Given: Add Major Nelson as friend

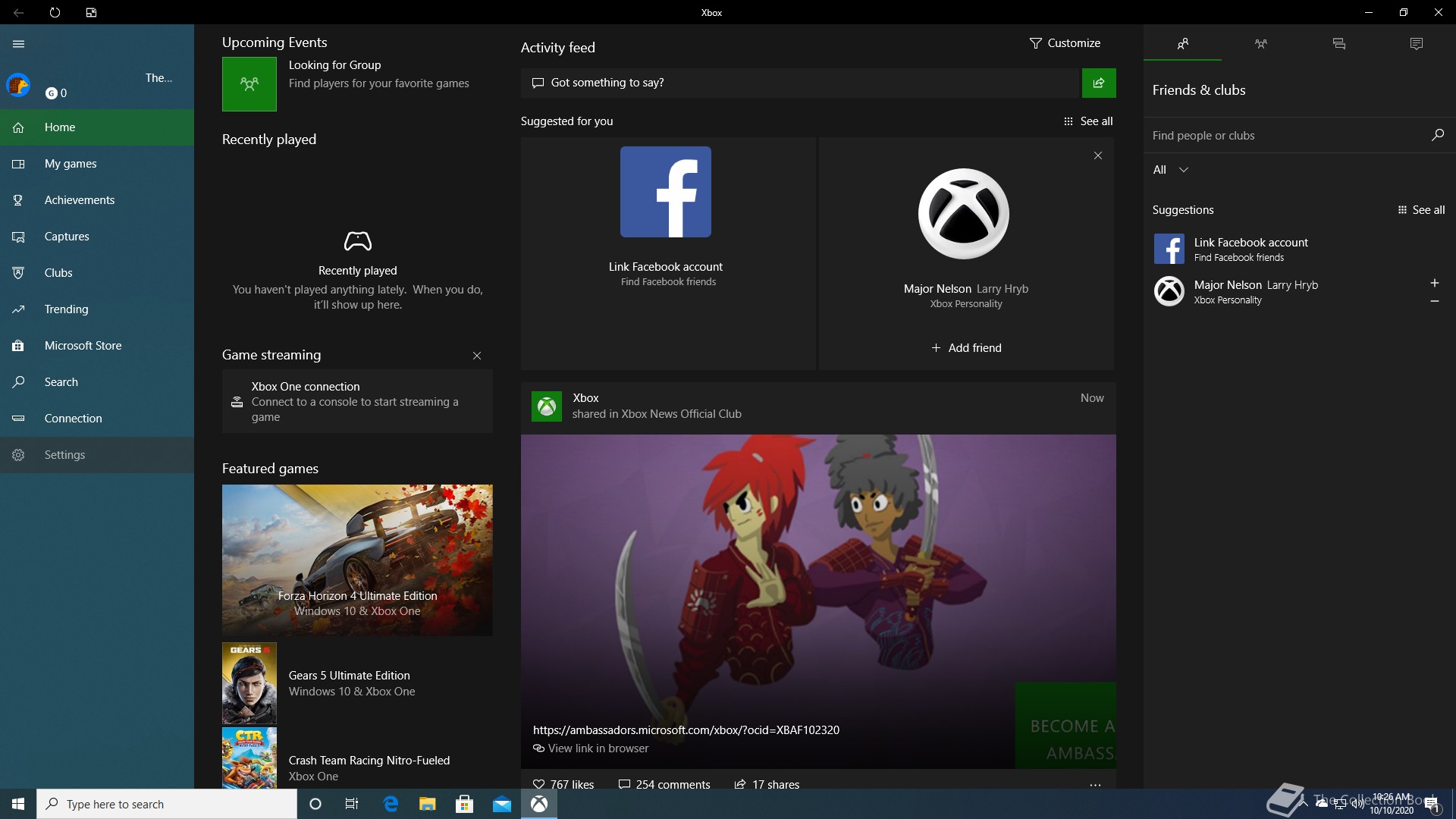Looking at the screenshot, I should click(966, 348).
